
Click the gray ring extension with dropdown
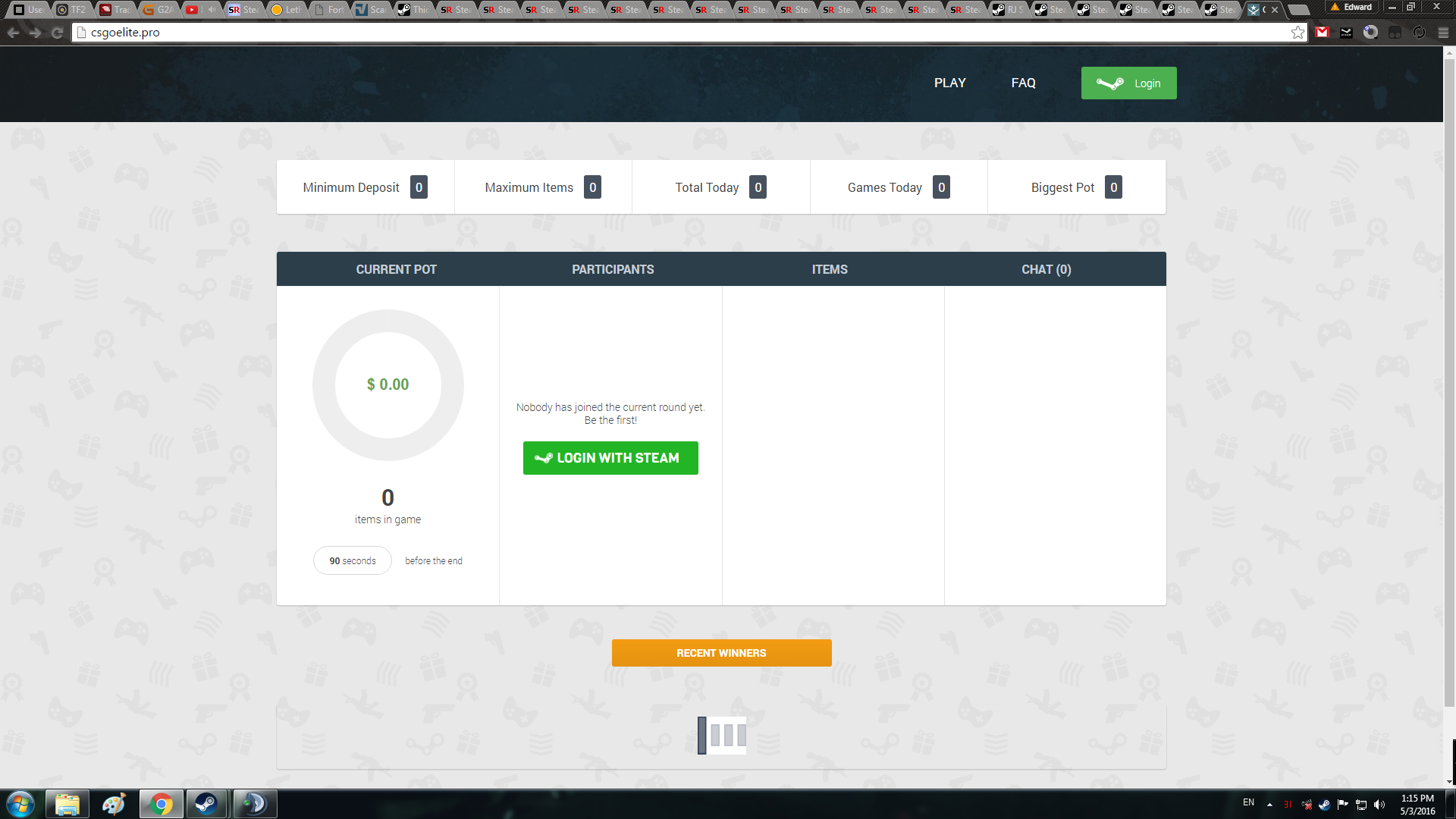click(1370, 33)
